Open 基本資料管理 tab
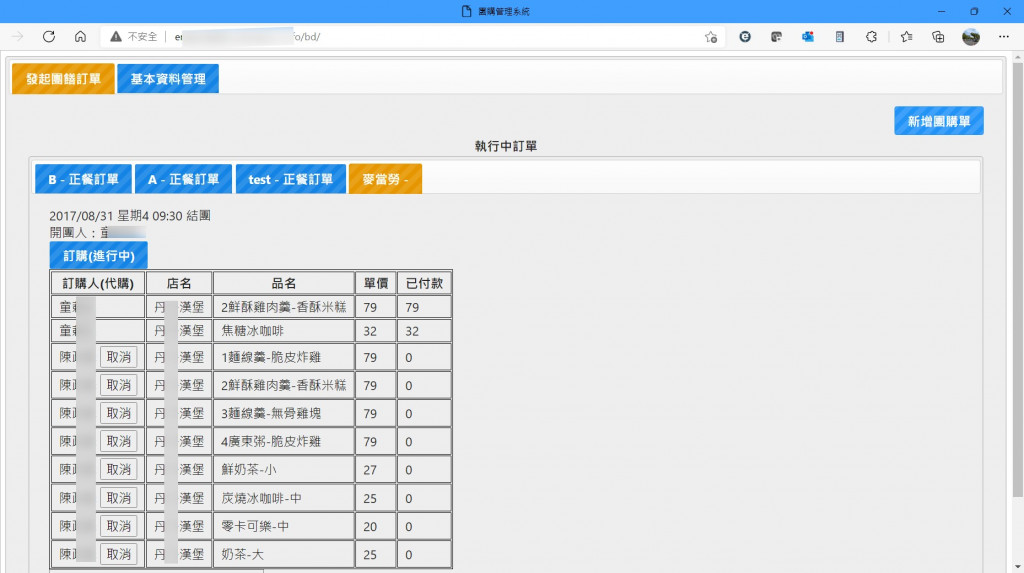Viewport: 1024px width, 573px height. click(x=168, y=79)
